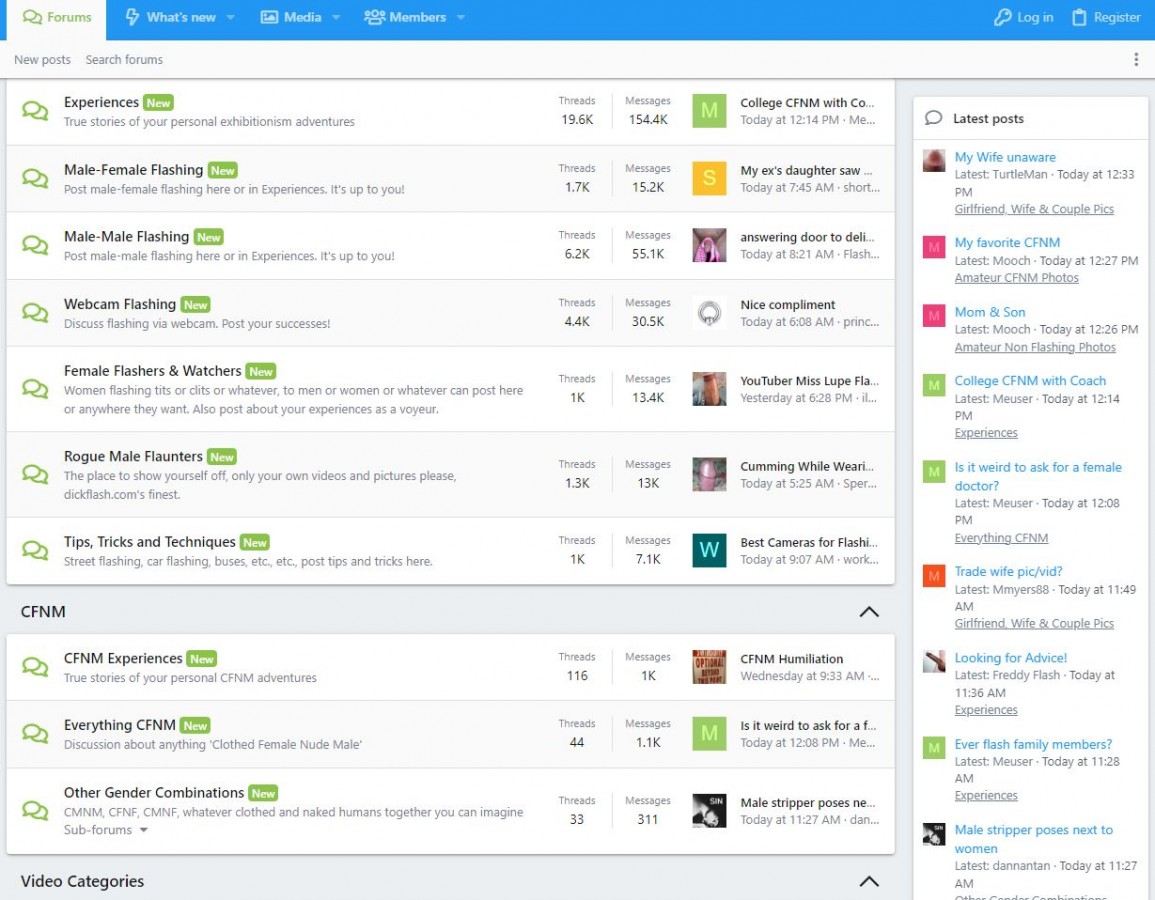1155x900 pixels.
Task: Click the Members people icon
Action: [x=375, y=17]
